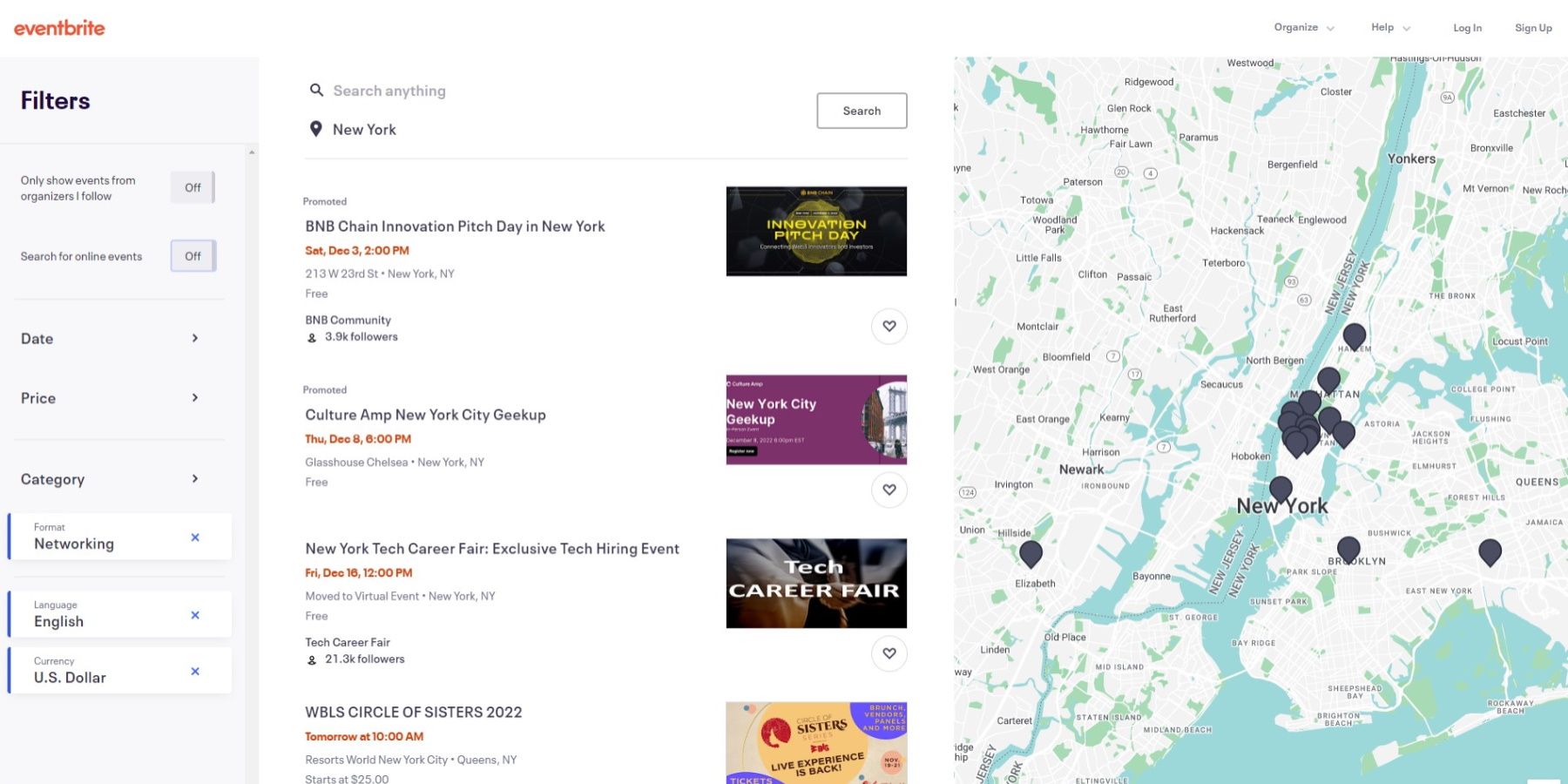Click the map pin near Elizabeth
Image resolution: width=1568 pixels, height=784 pixels.
tap(1031, 553)
